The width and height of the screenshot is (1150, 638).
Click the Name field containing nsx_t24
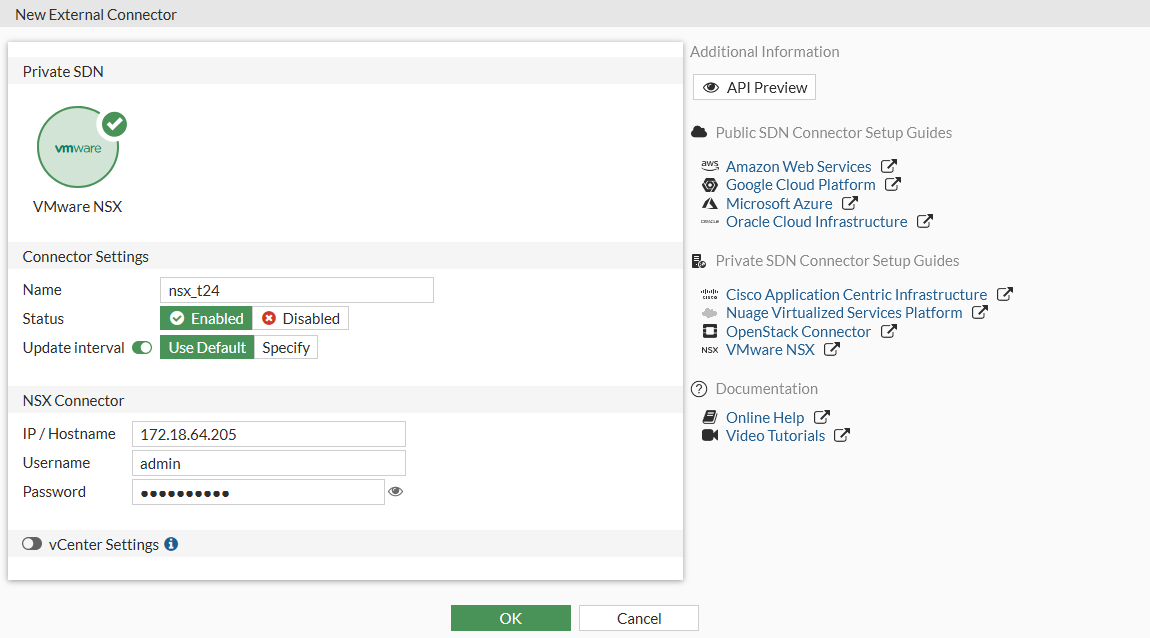(296, 290)
